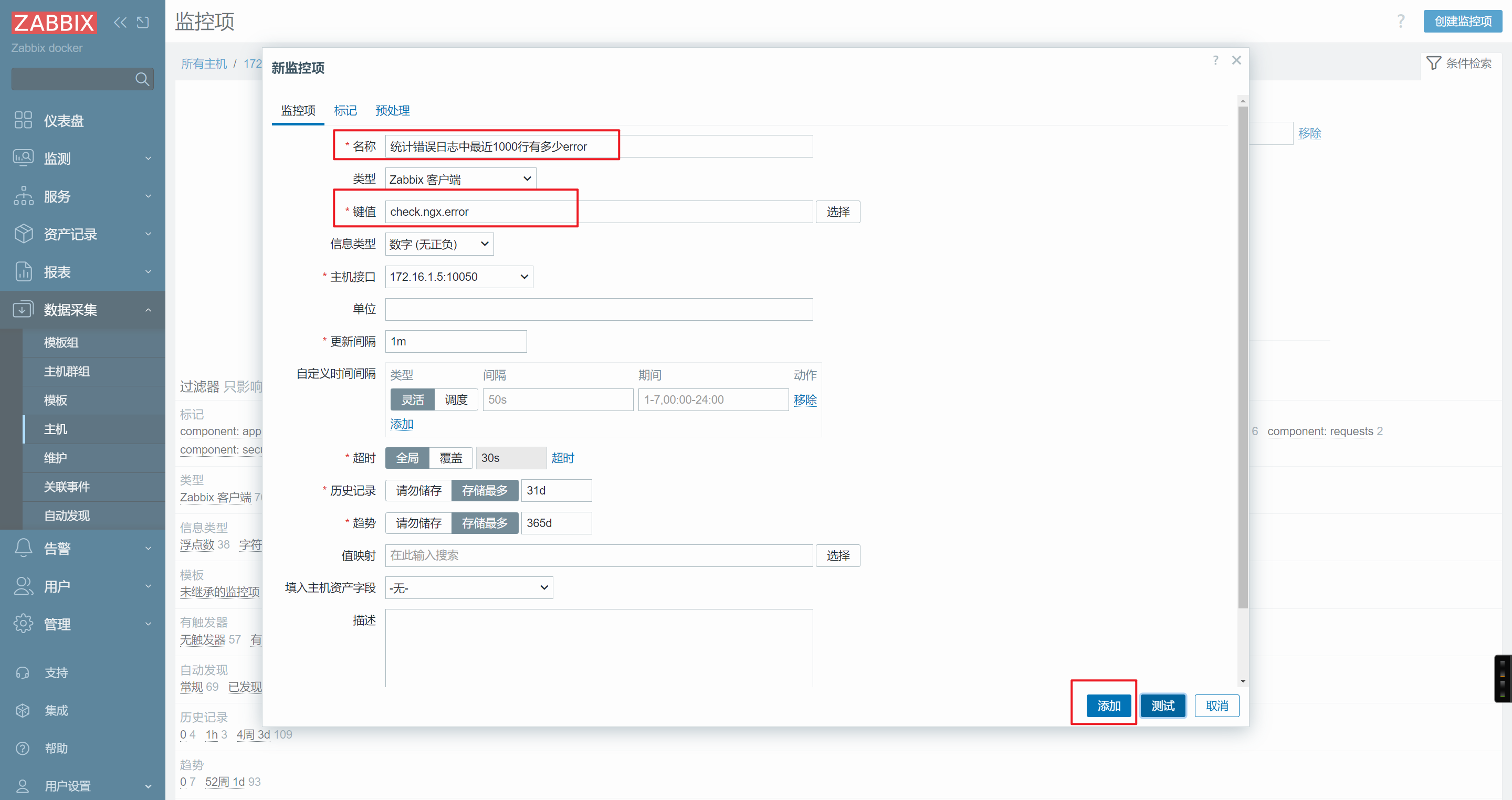Expand the 资产记录 sidebar menu
This screenshot has height=800, width=1512.
[148, 234]
